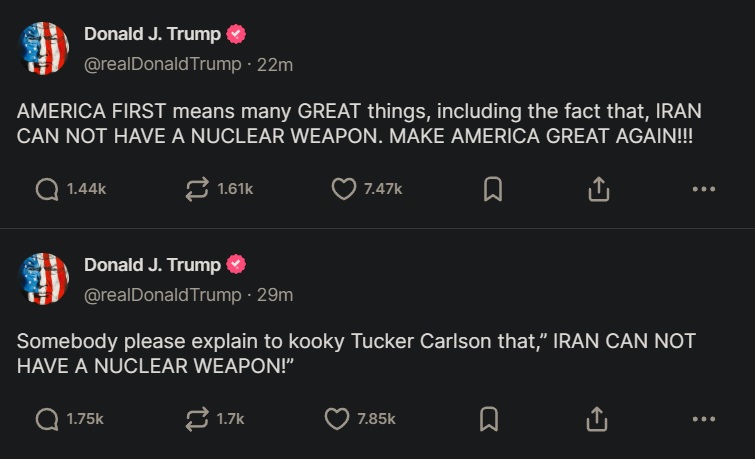Share the post from 29m ago

click(x=598, y=419)
